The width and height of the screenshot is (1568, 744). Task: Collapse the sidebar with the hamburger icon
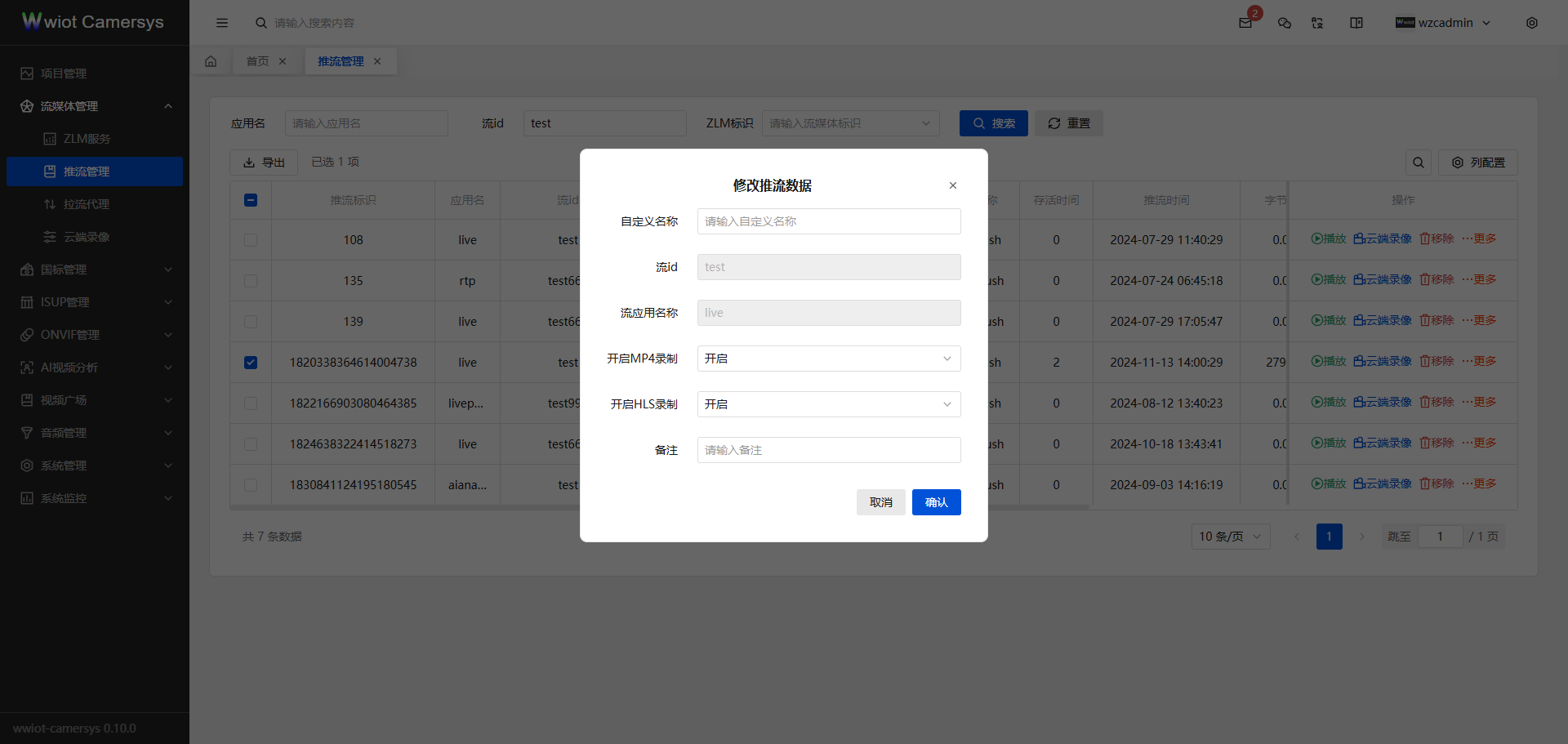(222, 23)
